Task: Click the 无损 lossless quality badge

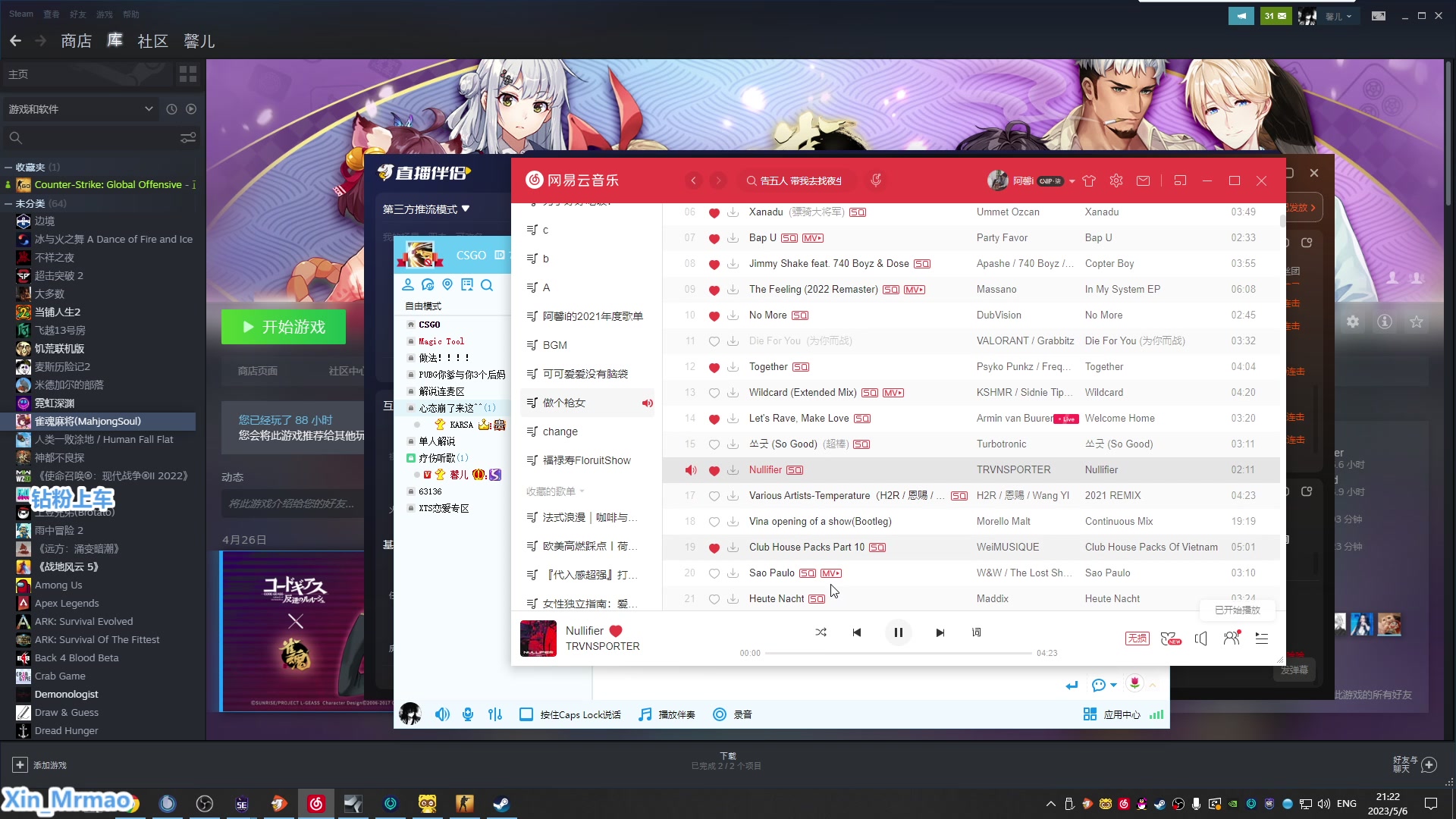Action: click(1137, 639)
